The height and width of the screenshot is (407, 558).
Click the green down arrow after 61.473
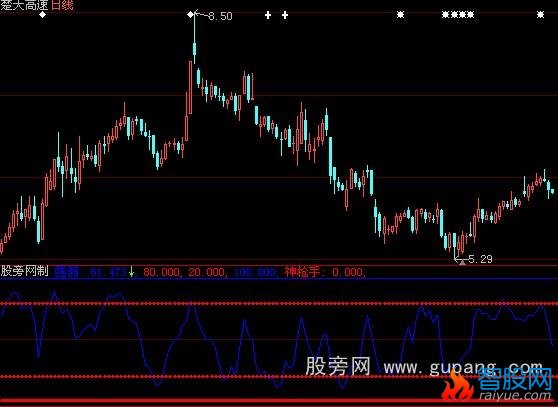point(131,271)
